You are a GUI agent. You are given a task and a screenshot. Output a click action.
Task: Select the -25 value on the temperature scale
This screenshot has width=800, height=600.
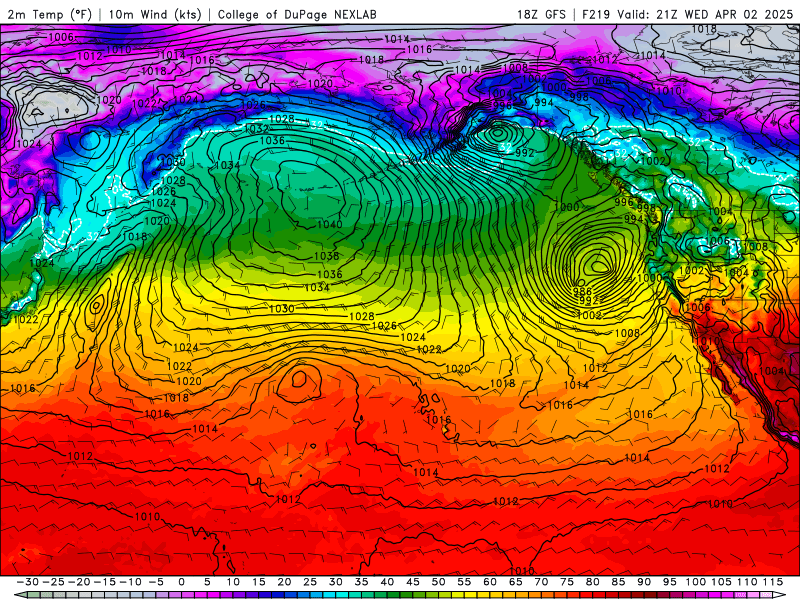pos(54,582)
